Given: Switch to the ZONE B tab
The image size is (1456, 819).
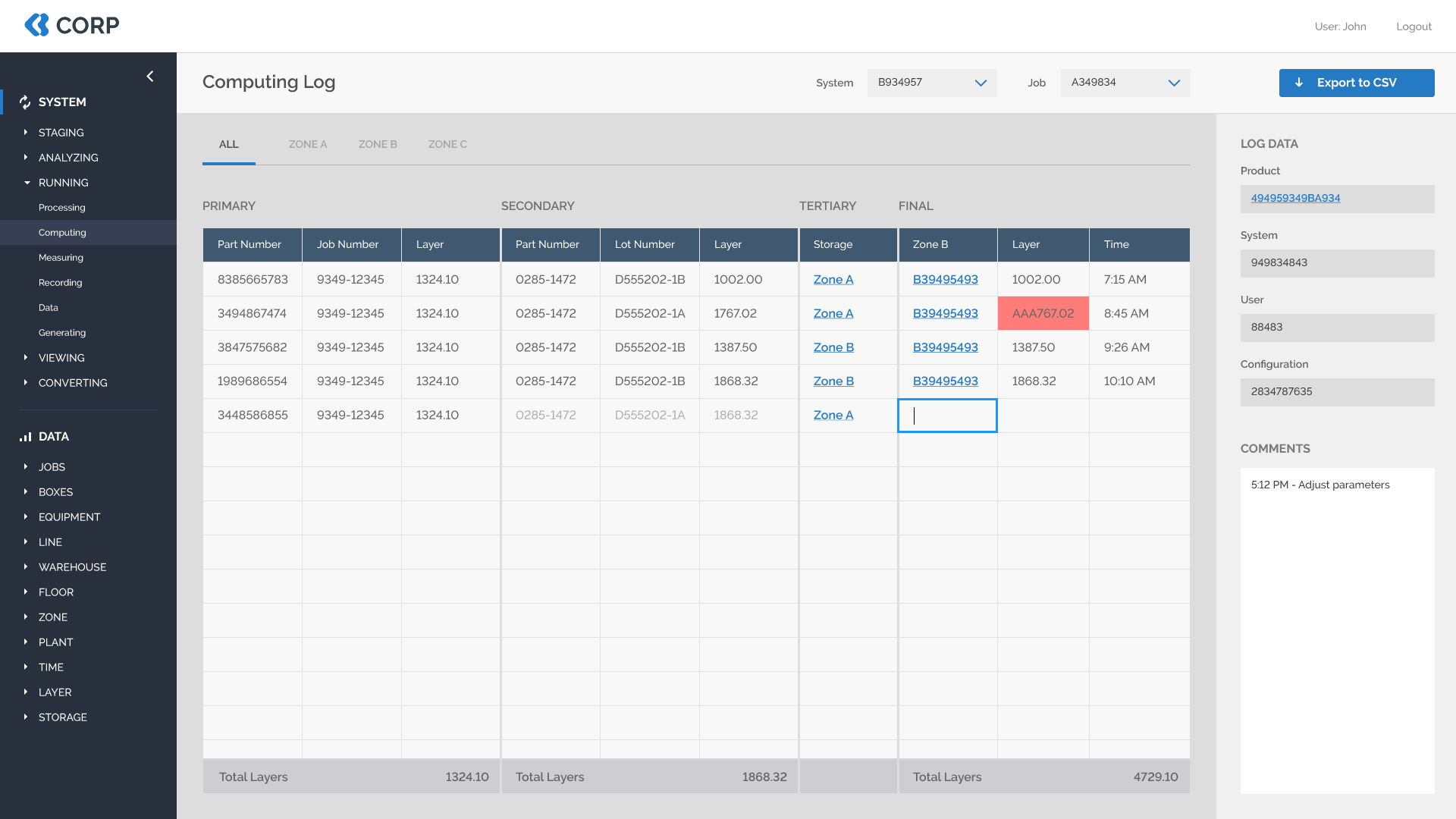Looking at the screenshot, I should pos(378,144).
